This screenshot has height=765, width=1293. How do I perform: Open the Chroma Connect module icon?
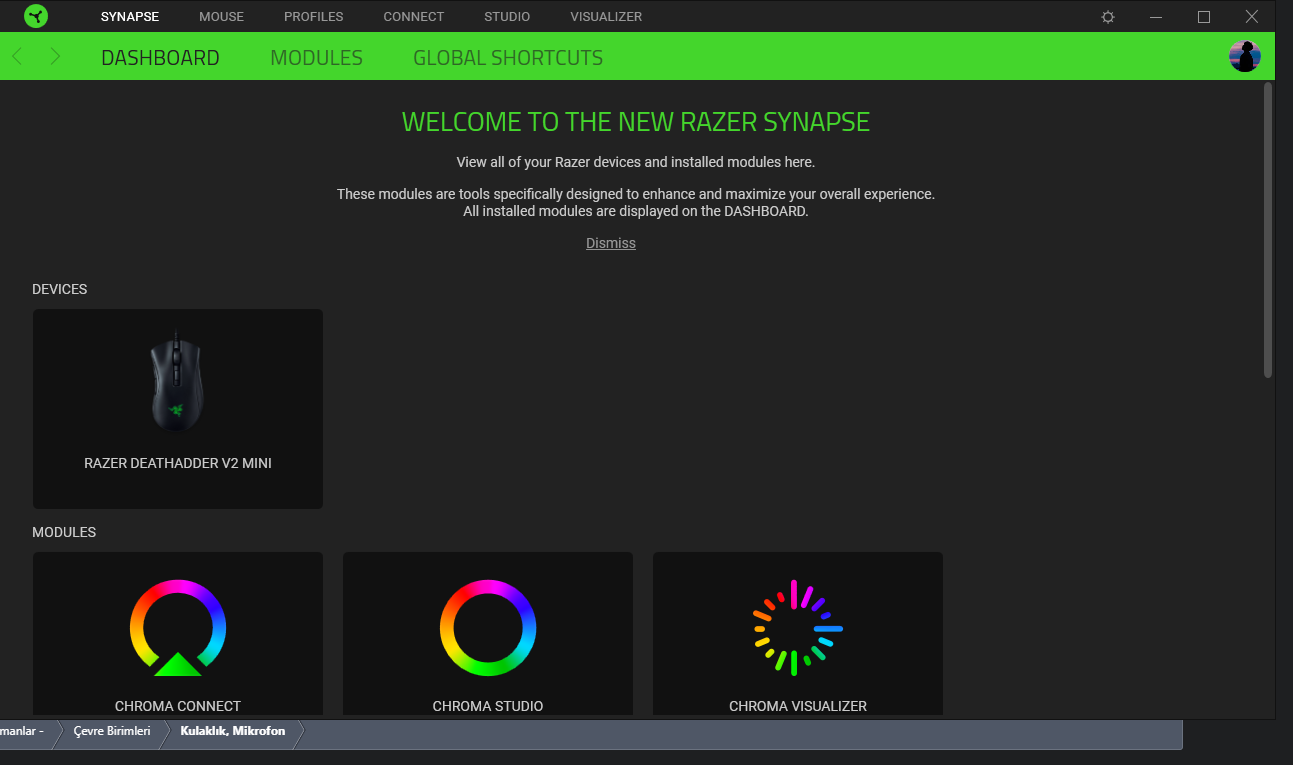point(178,627)
